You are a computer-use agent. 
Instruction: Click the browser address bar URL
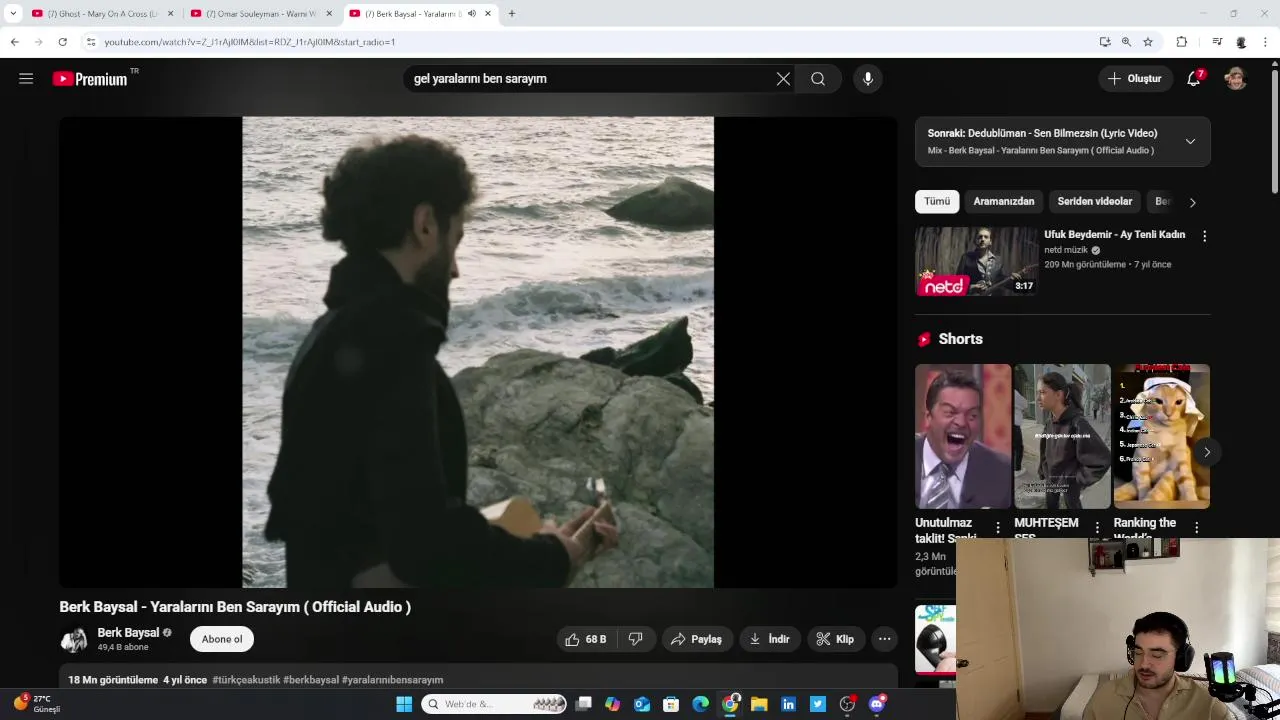(250, 42)
